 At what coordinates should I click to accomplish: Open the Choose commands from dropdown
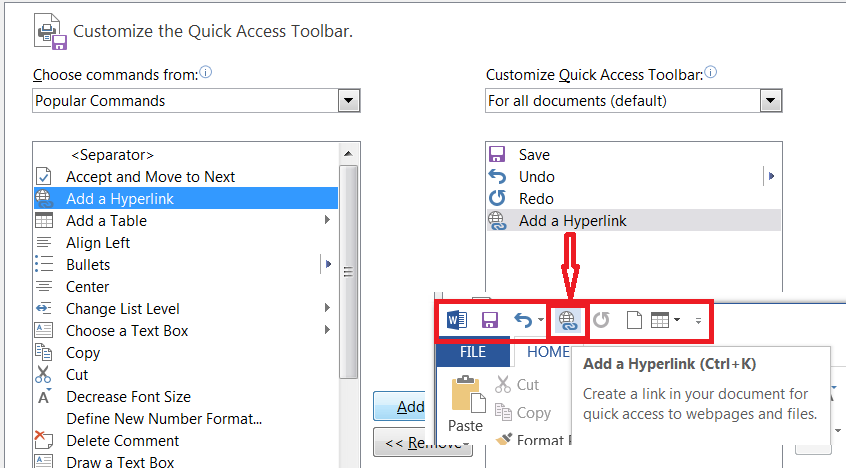click(x=348, y=100)
